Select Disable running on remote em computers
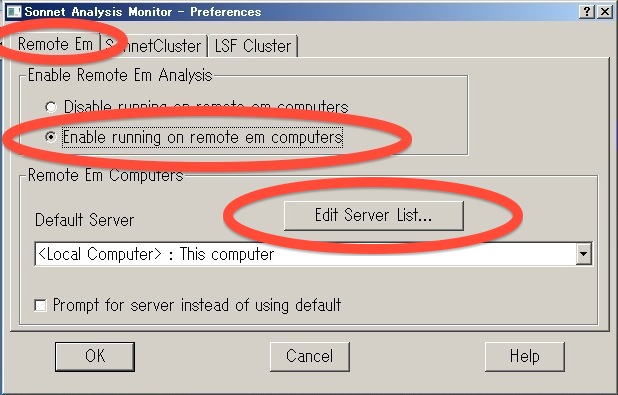The image size is (618, 395). coord(51,107)
